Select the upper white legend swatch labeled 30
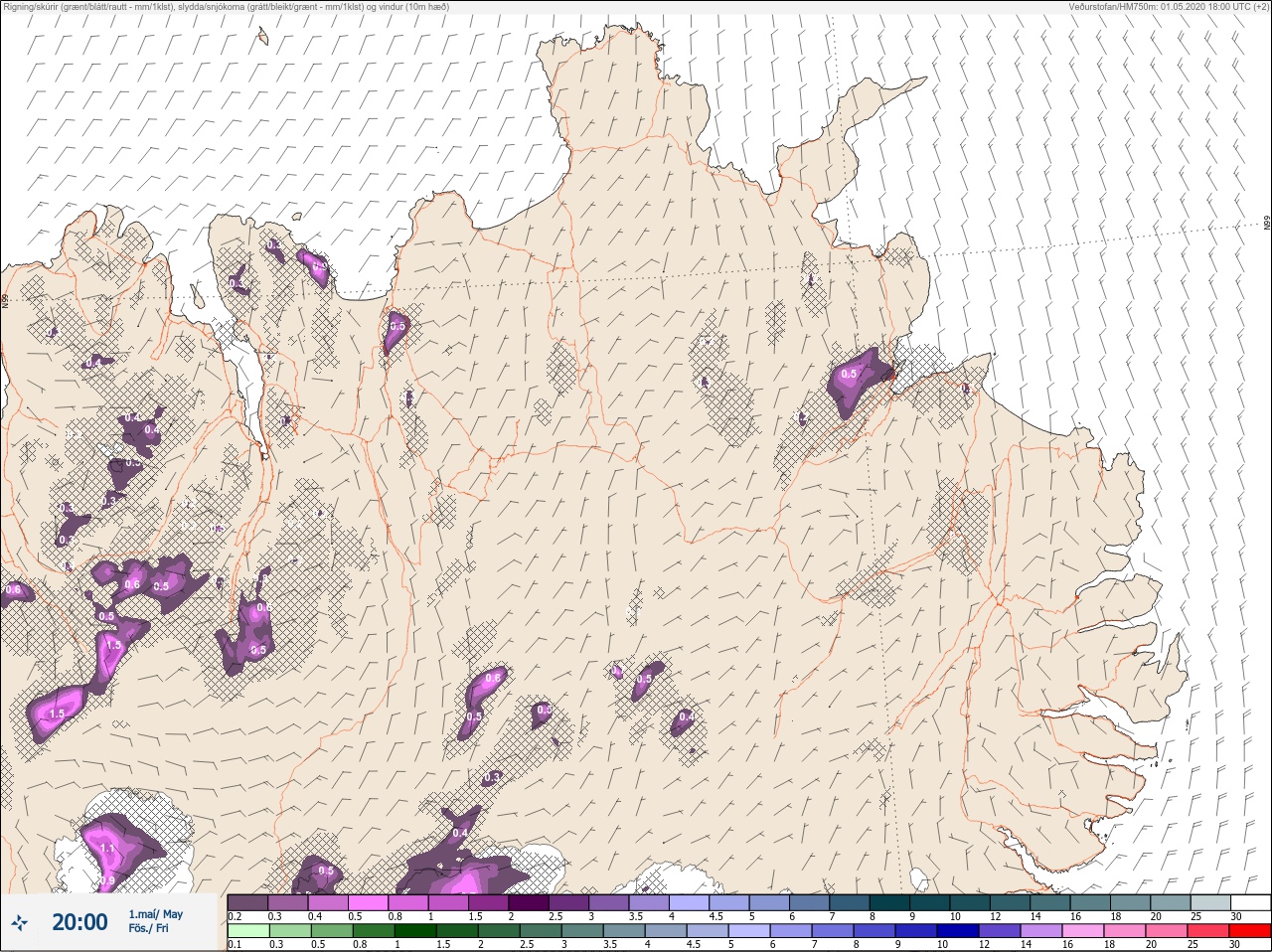 (1251, 903)
